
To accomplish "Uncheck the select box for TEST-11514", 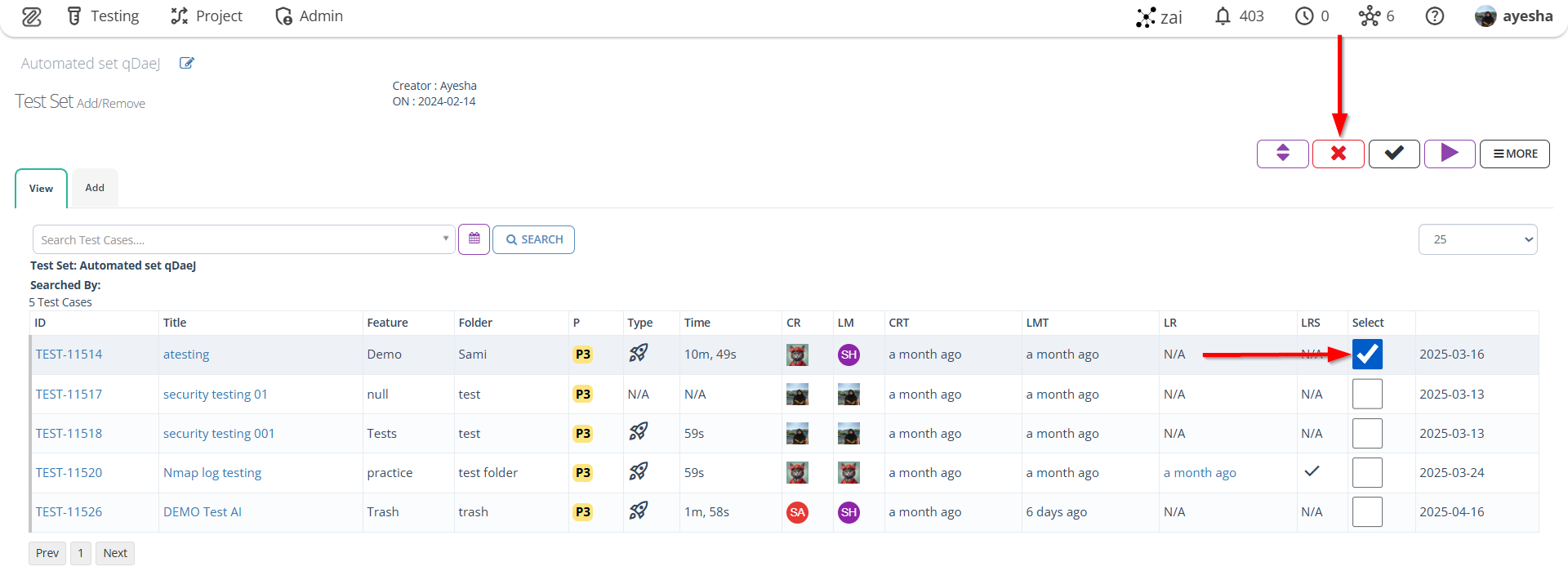I will click(1367, 355).
